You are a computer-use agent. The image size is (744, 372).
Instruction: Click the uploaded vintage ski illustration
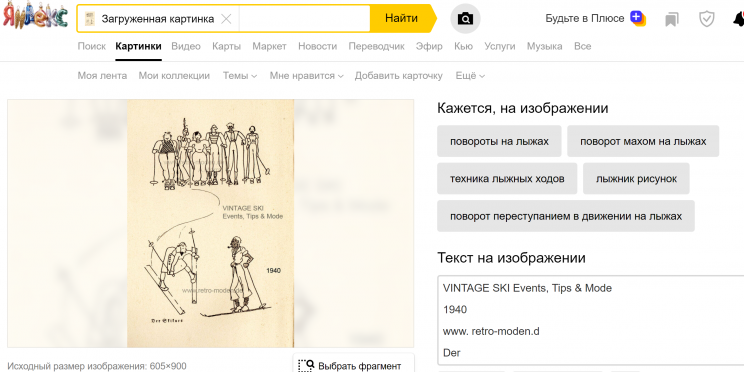210,223
